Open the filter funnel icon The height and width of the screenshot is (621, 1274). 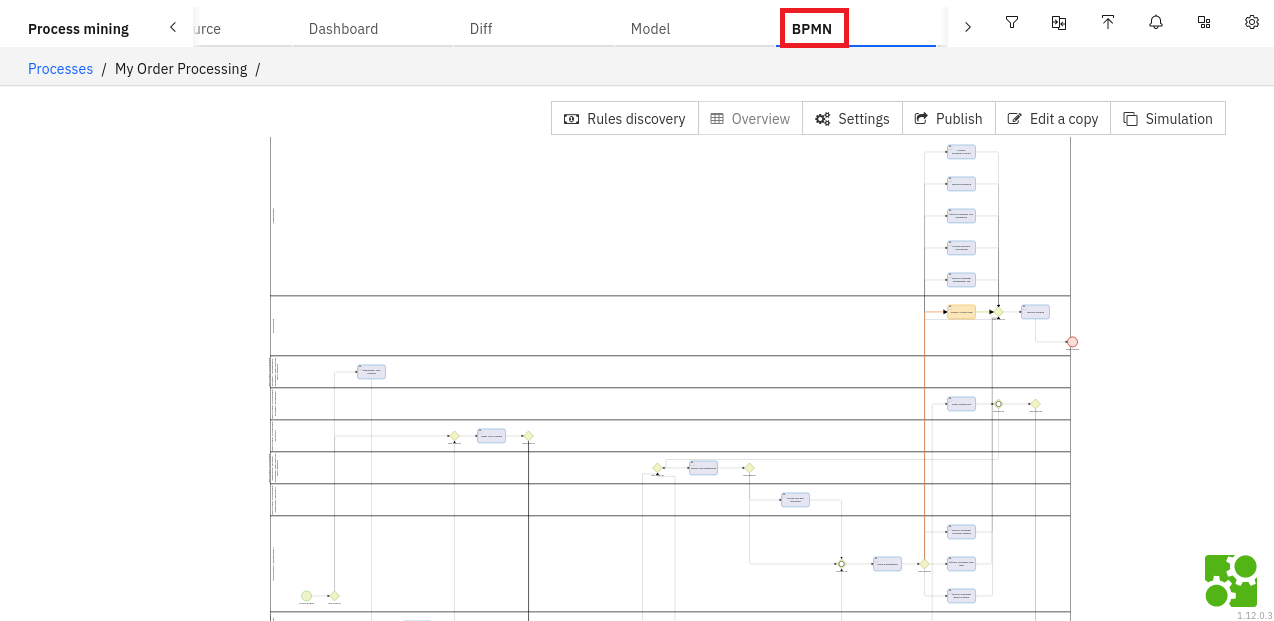(x=1012, y=21)
